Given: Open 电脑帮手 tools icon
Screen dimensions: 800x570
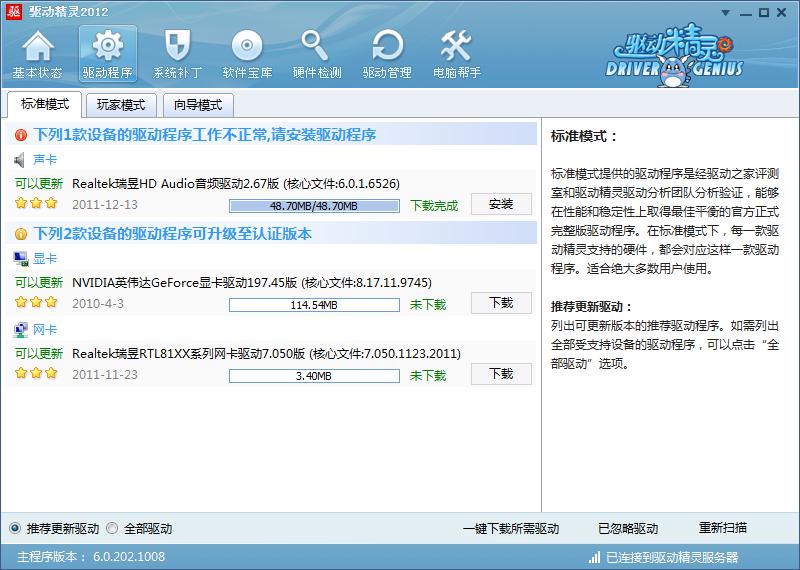Looking at the screenshot, I should (x=457, y=48).
